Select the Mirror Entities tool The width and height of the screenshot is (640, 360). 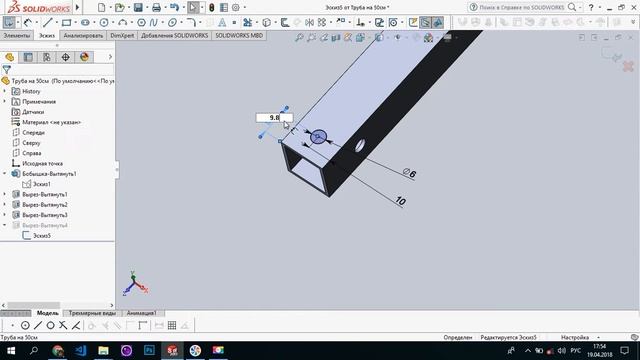309,22
